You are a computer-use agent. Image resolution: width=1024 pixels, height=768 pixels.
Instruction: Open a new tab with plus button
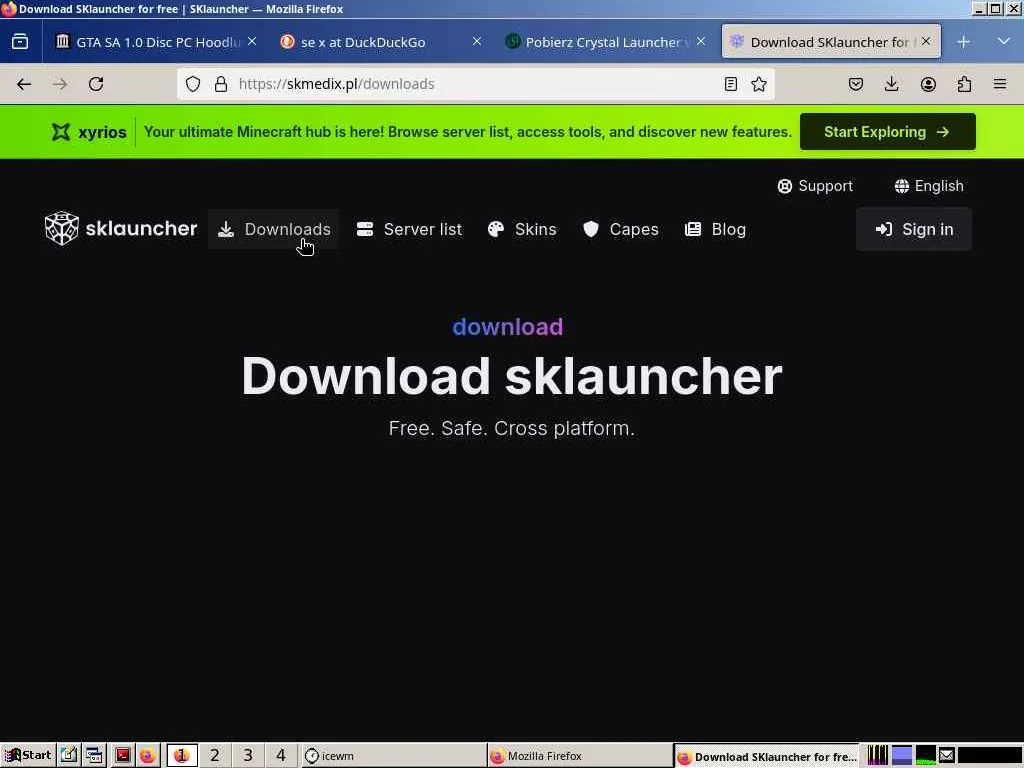[x=963, y=42]
